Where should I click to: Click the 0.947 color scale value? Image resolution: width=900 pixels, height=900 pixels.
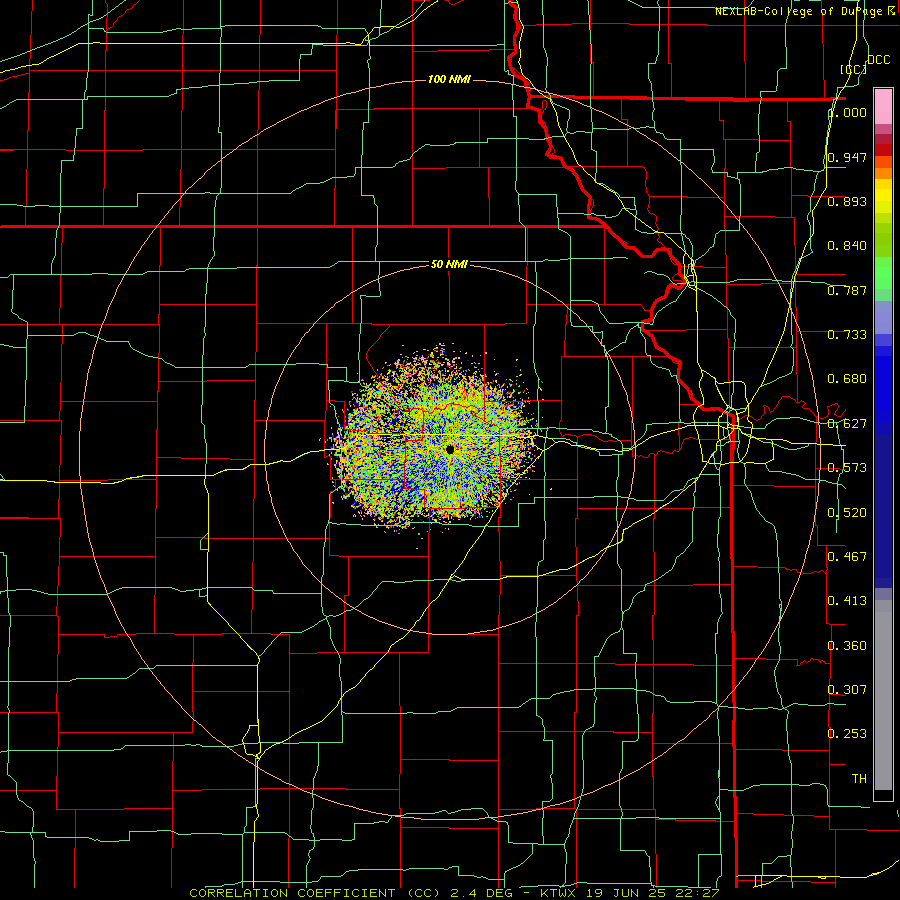tap(847, 157)
